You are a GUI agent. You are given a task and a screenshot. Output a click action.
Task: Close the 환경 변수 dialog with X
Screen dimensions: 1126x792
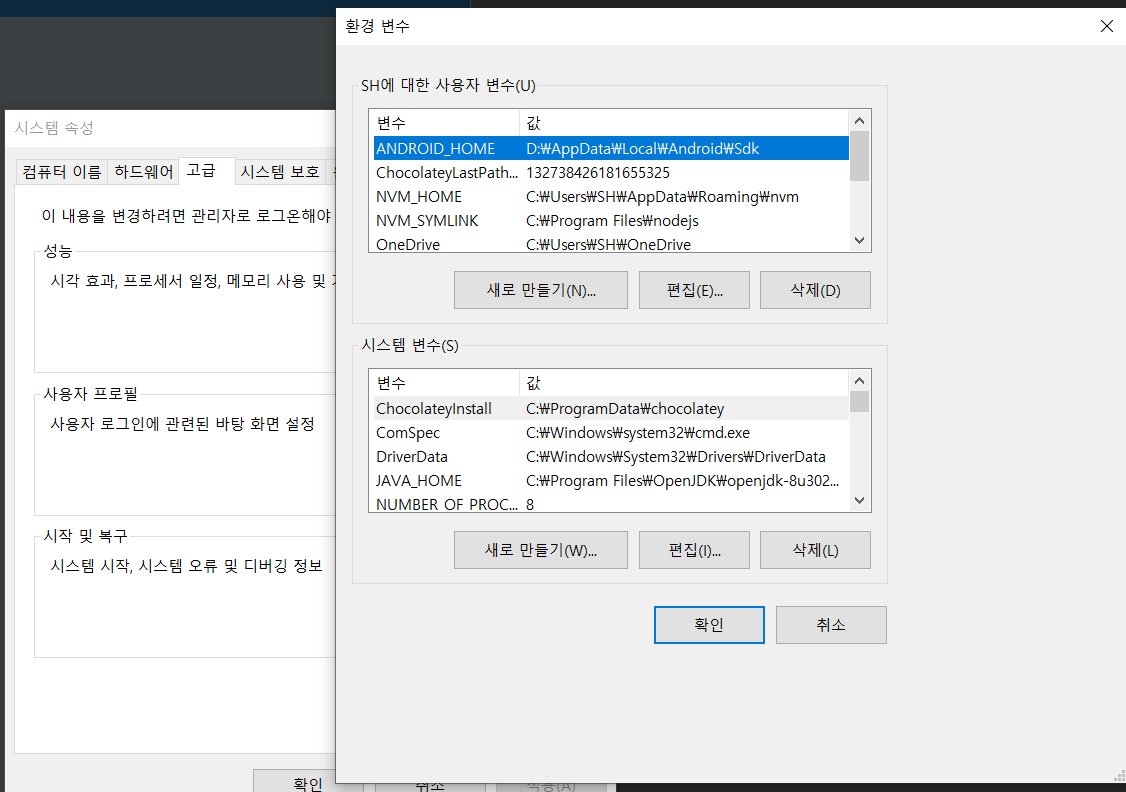(1106, 27)
